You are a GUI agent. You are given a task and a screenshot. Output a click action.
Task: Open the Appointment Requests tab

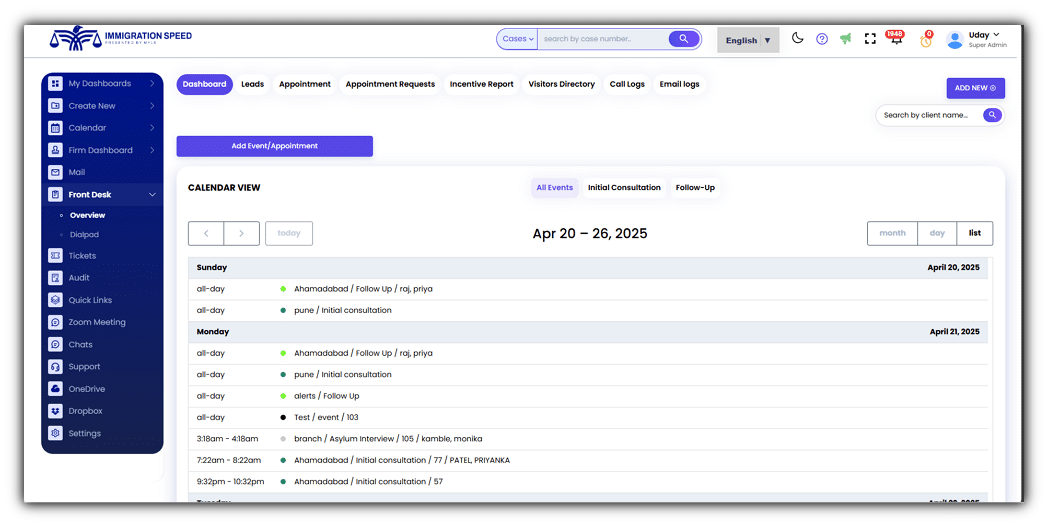tap(390, 84)
